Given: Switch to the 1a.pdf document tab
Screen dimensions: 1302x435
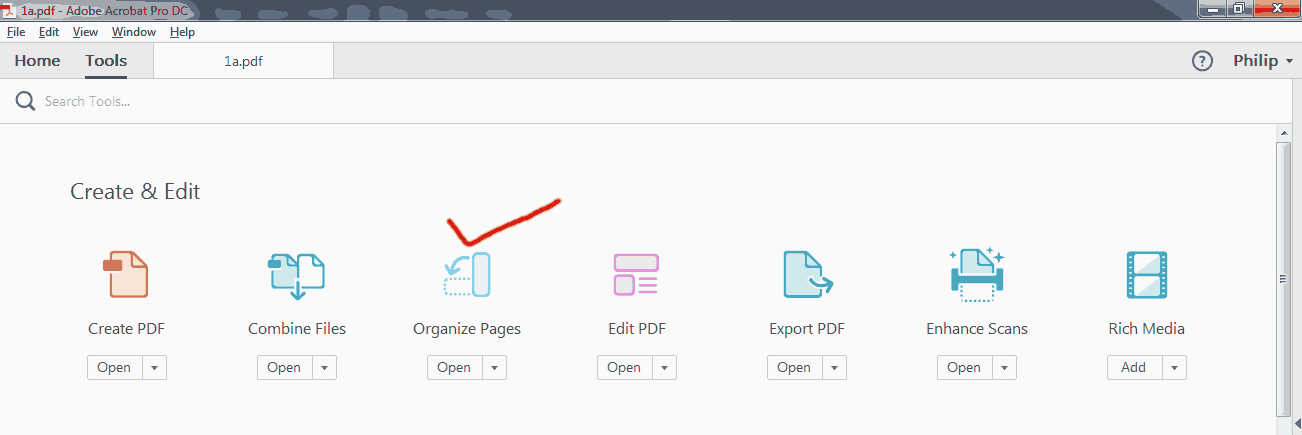Looking at the screenshot, I should pos(244,61).
